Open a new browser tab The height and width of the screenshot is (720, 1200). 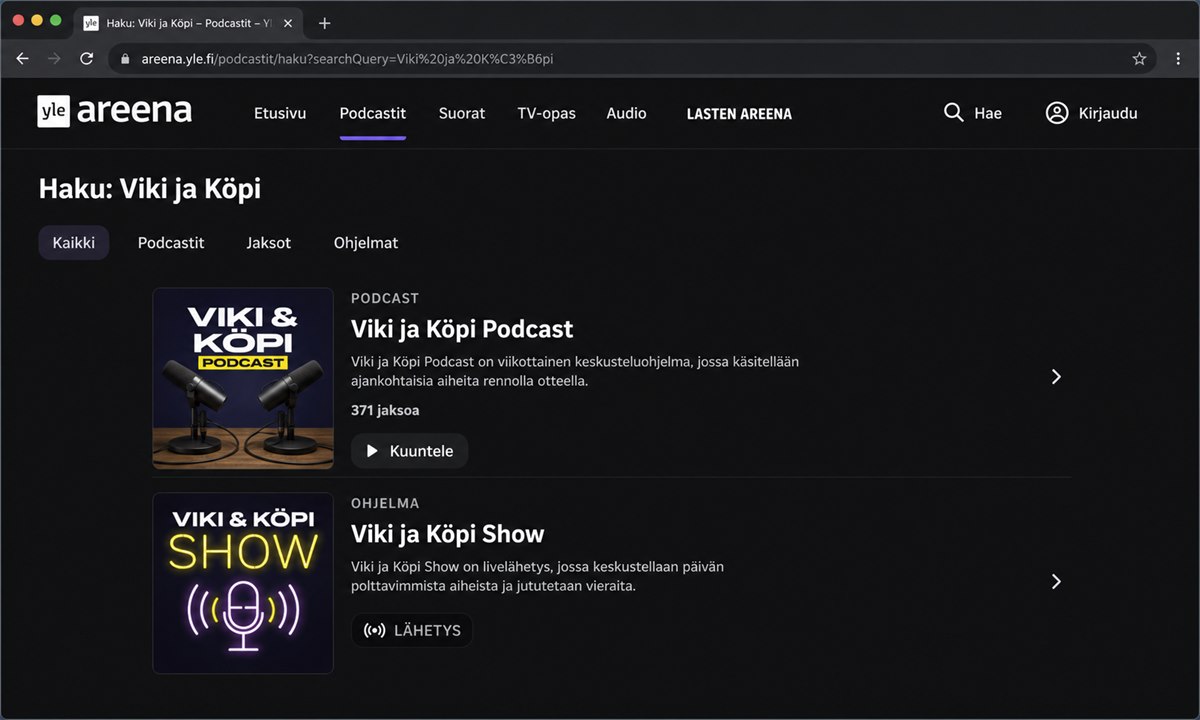click(324, 23)
